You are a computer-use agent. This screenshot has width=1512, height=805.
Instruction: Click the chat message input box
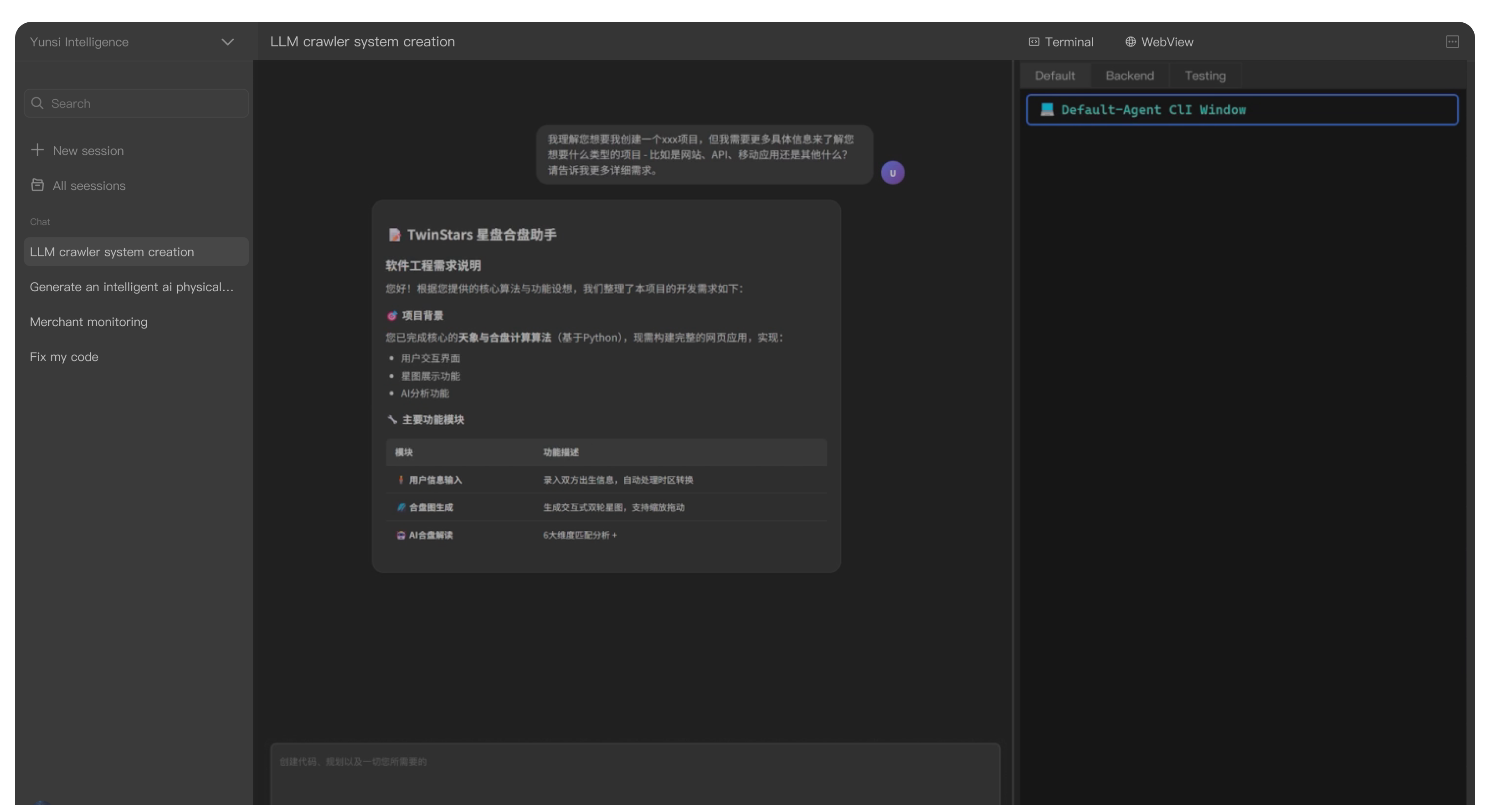(635, 774)
